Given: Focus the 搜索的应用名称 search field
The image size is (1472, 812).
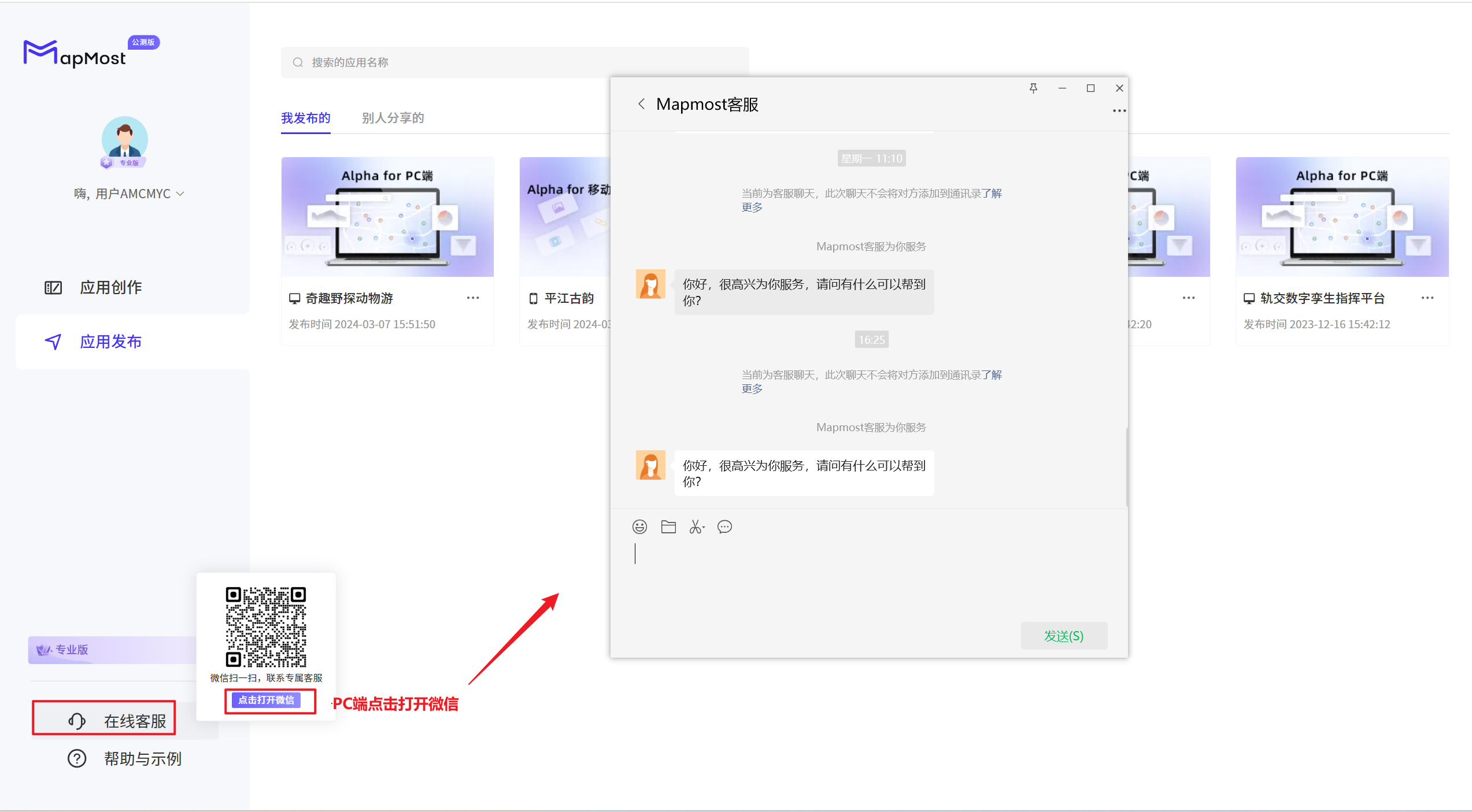Looking at the screenshot, I should [515, 62].
